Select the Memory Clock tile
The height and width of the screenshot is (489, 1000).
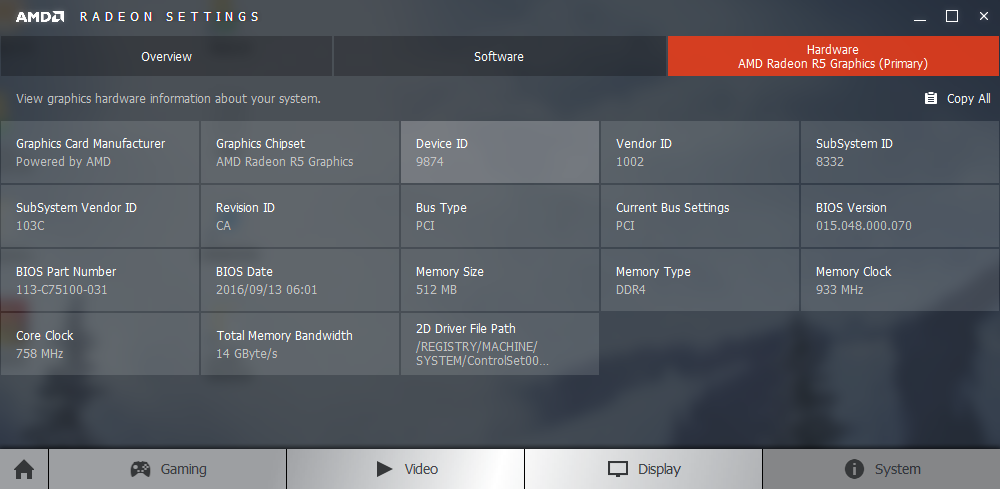pos(900,280)
